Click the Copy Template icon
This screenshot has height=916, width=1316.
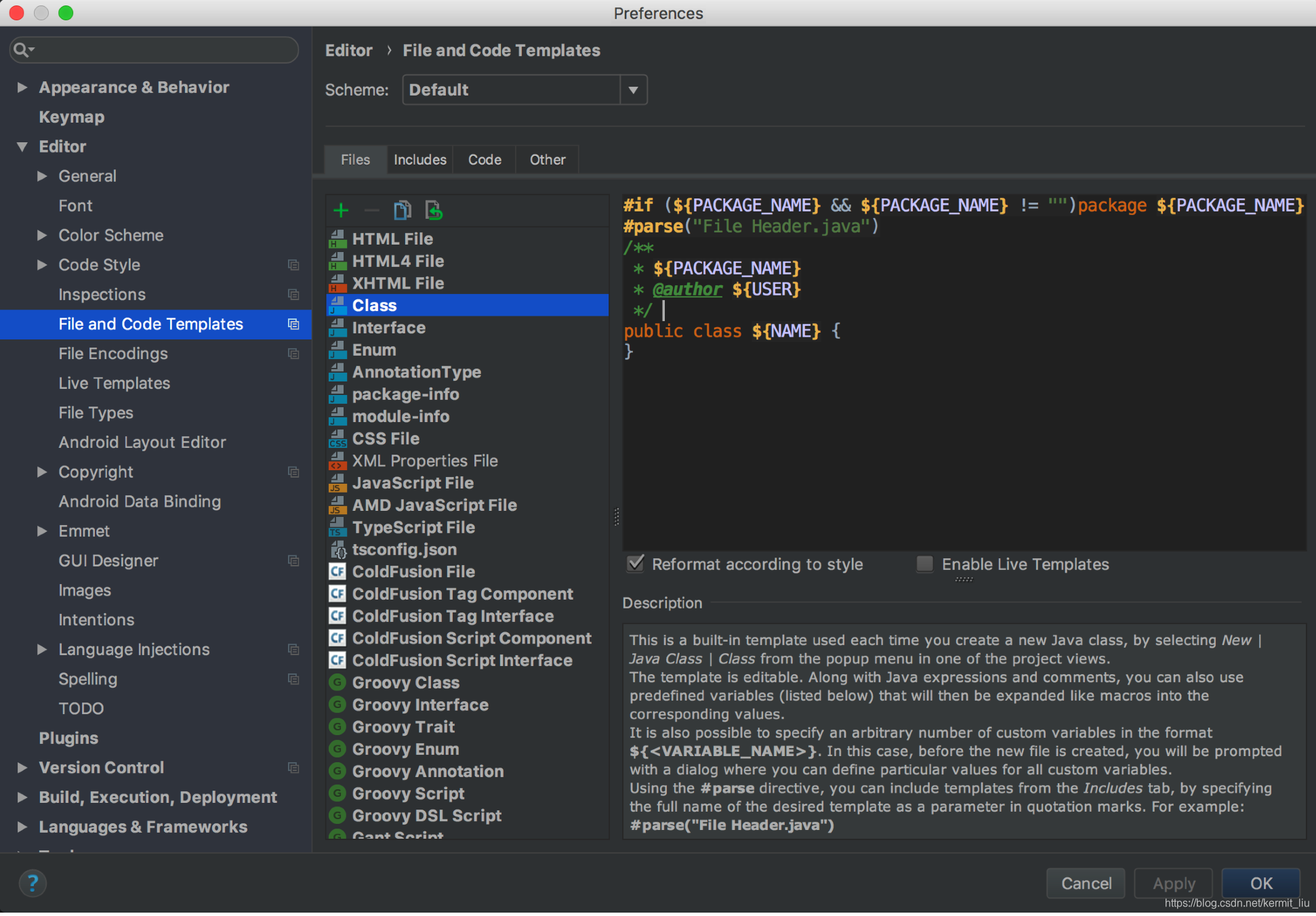point(402,211)
